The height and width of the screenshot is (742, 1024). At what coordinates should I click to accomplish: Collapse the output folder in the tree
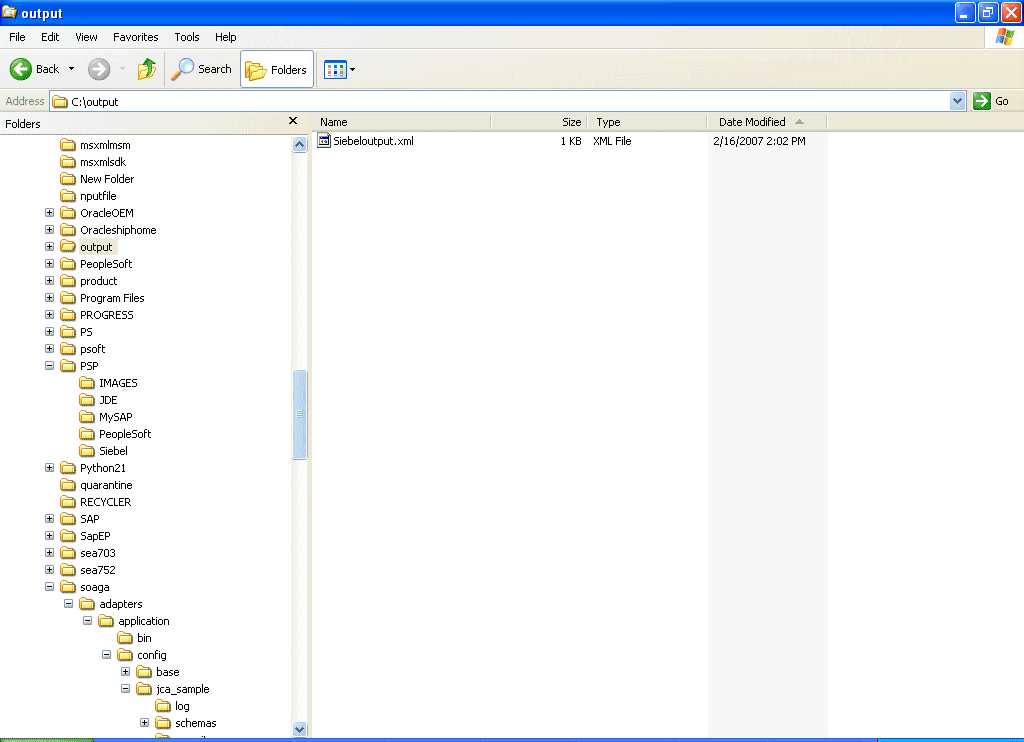coord(49,246)
